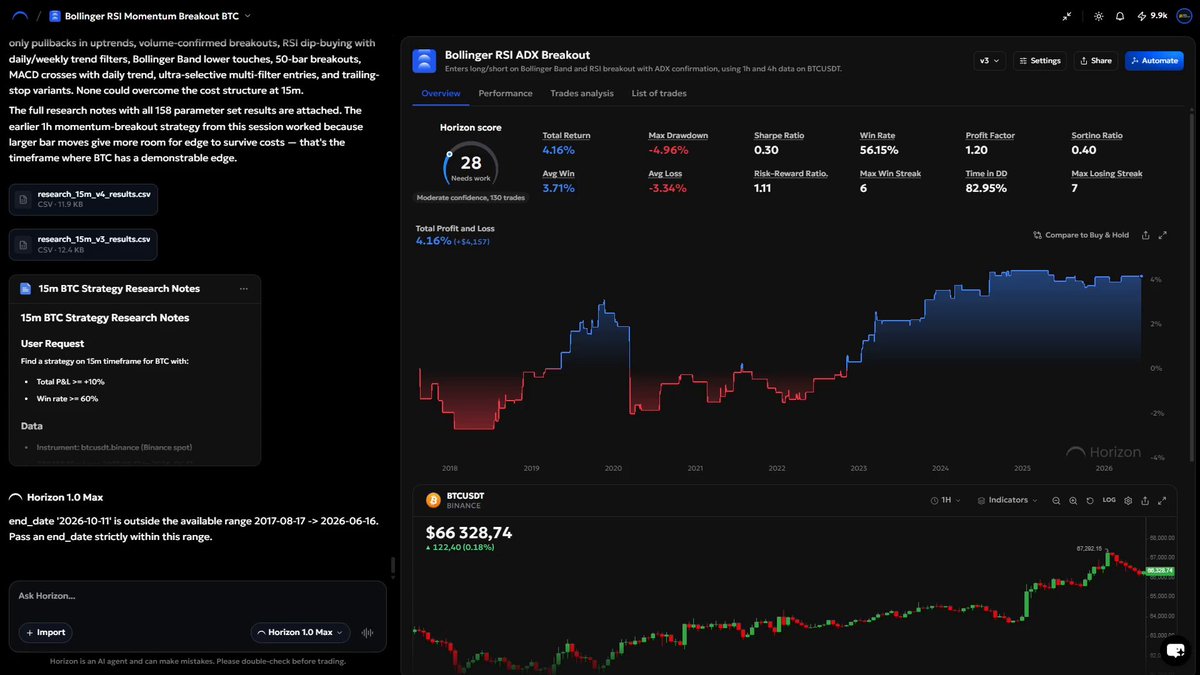Start voice input with waveform icon
Screen dimensions: 1200x675
click(367, 632)
